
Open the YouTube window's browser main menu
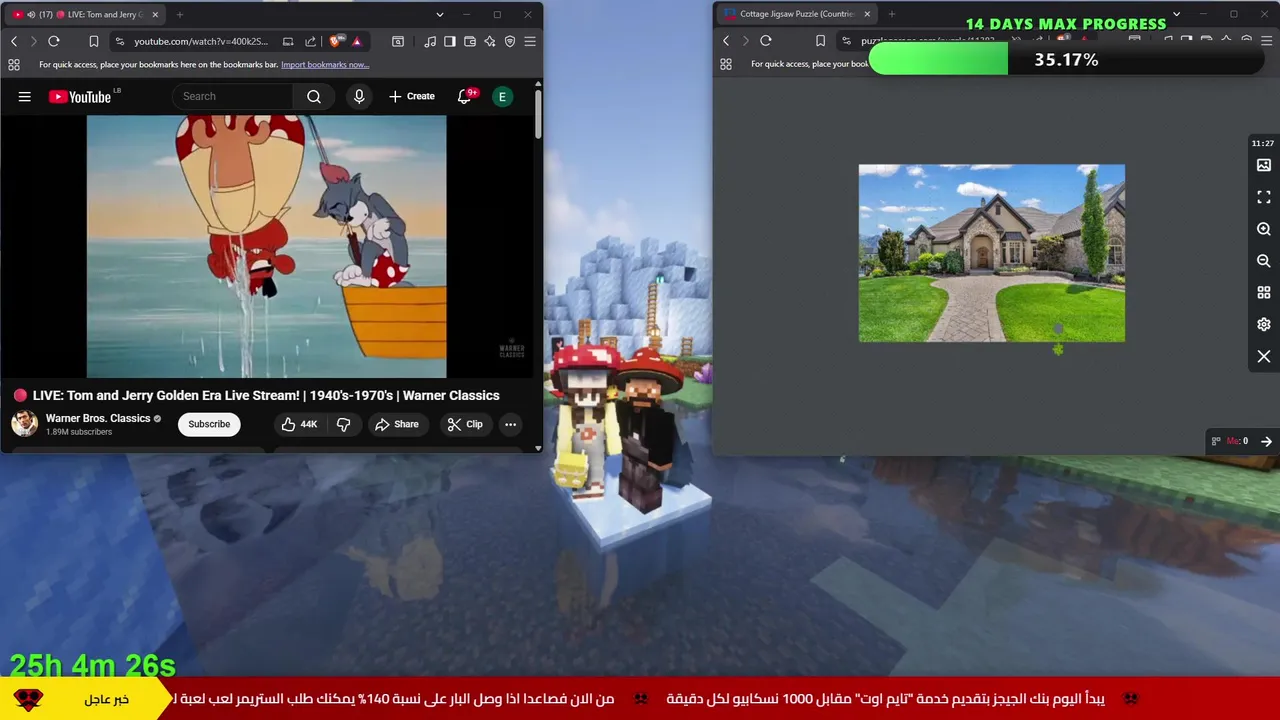coord(530,41)
